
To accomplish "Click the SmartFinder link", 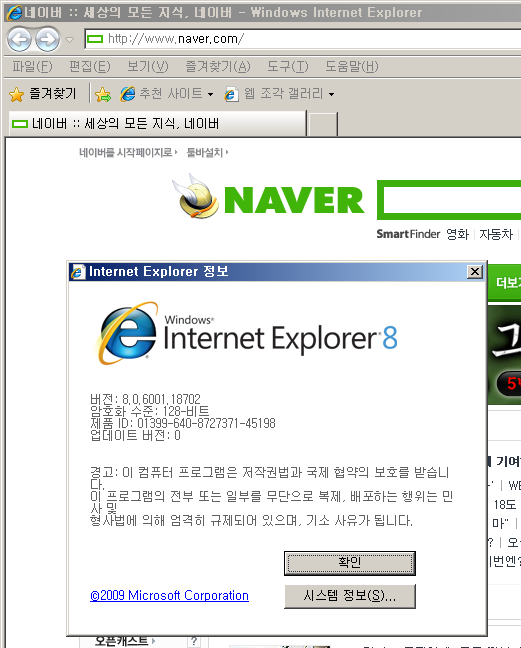I will click(x=408, y=234).
